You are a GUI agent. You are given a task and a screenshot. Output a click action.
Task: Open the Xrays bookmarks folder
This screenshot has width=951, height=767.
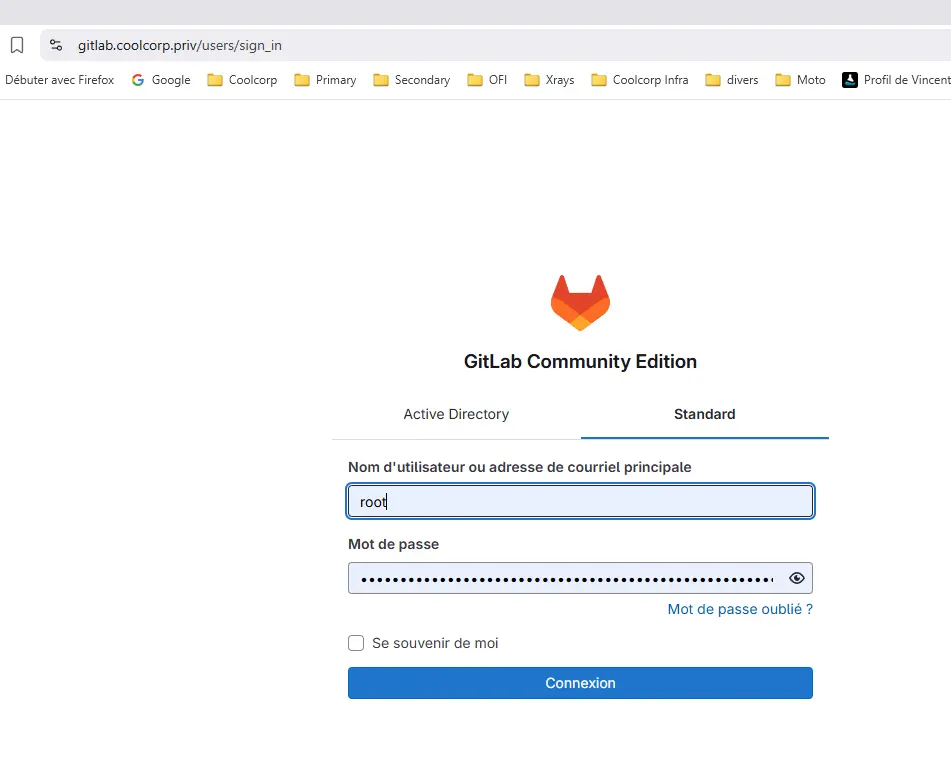coord(549,80)
